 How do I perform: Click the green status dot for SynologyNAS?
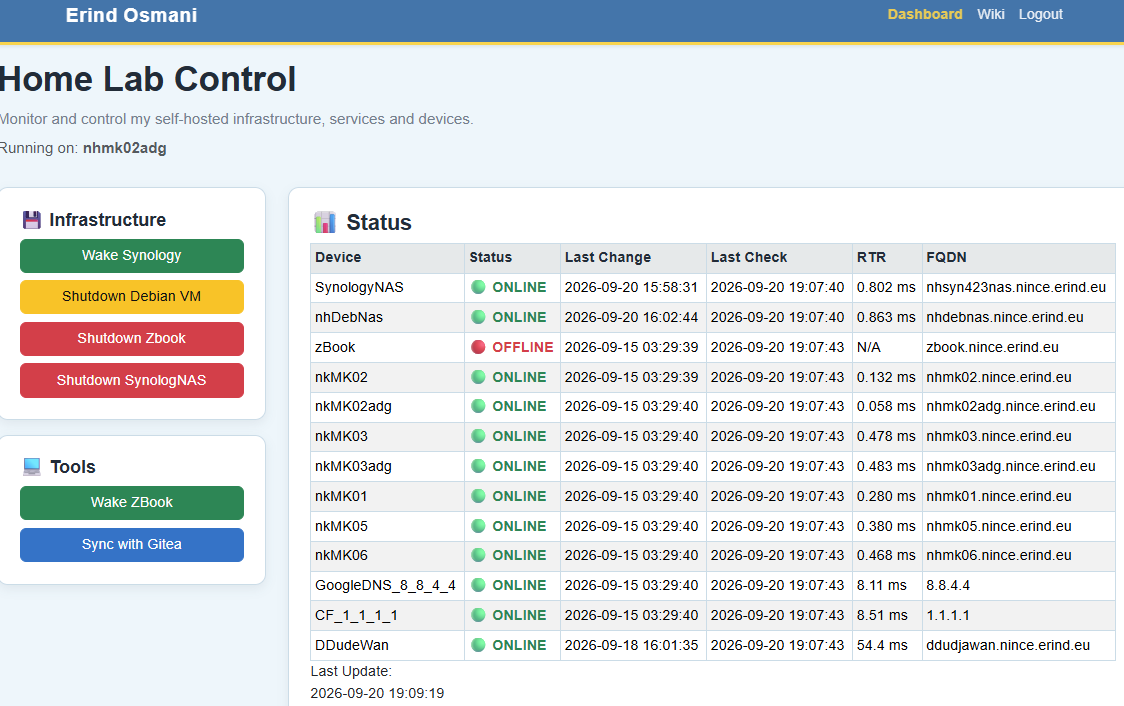478,287
